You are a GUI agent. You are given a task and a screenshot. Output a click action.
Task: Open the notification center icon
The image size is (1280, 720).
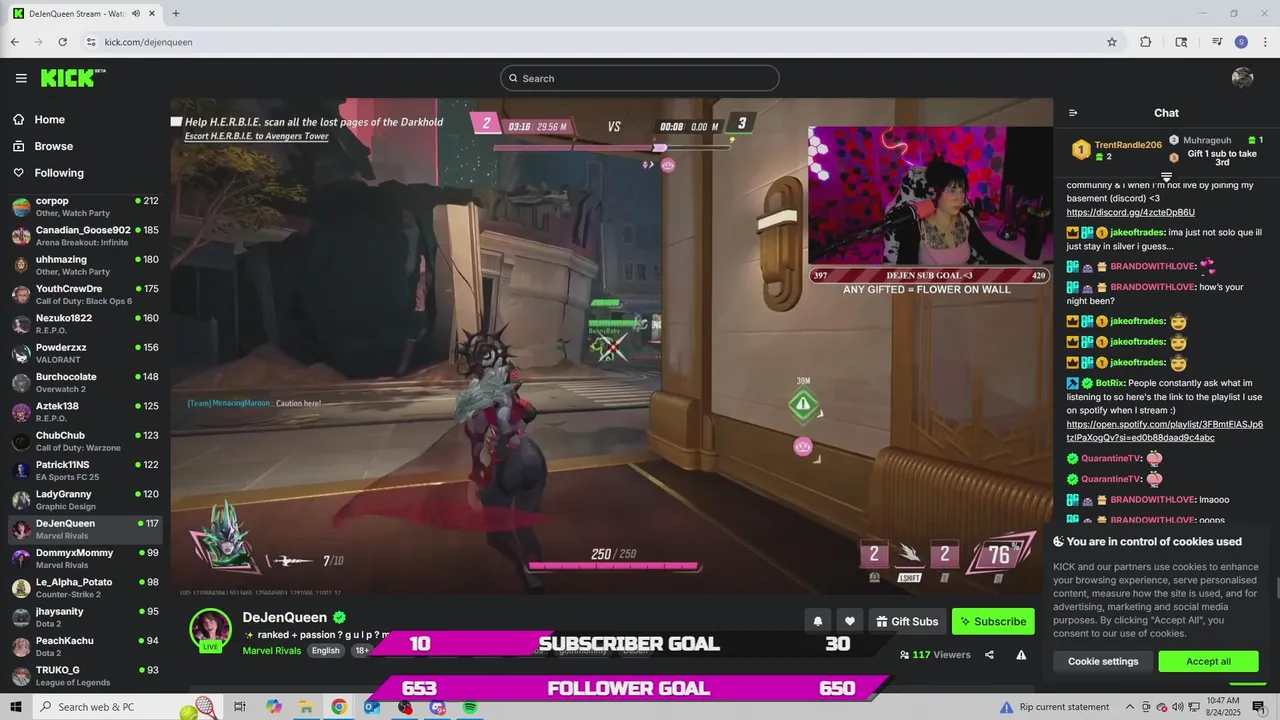pyautogui.click(x=1259, y=707)
